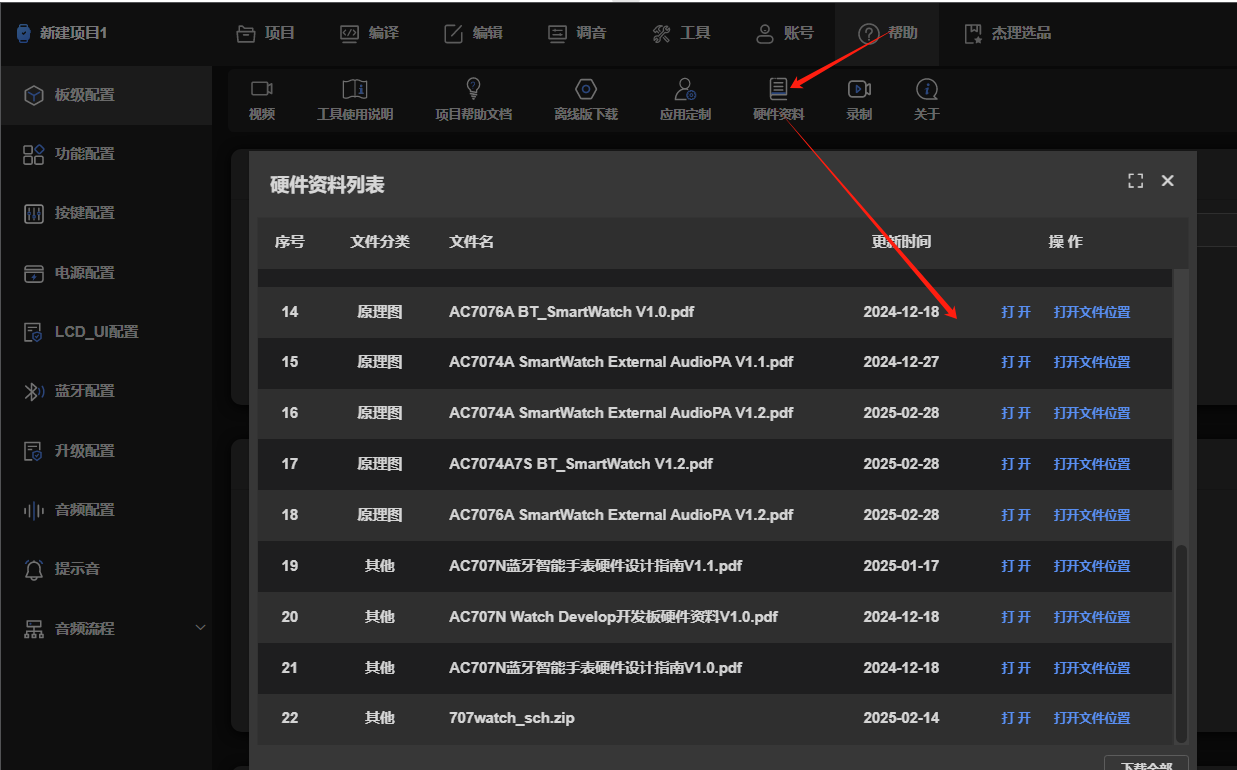Viewport: 1237px width, 770px height.
Task: Open the 账号 account menu
Action: coord(785,33)
